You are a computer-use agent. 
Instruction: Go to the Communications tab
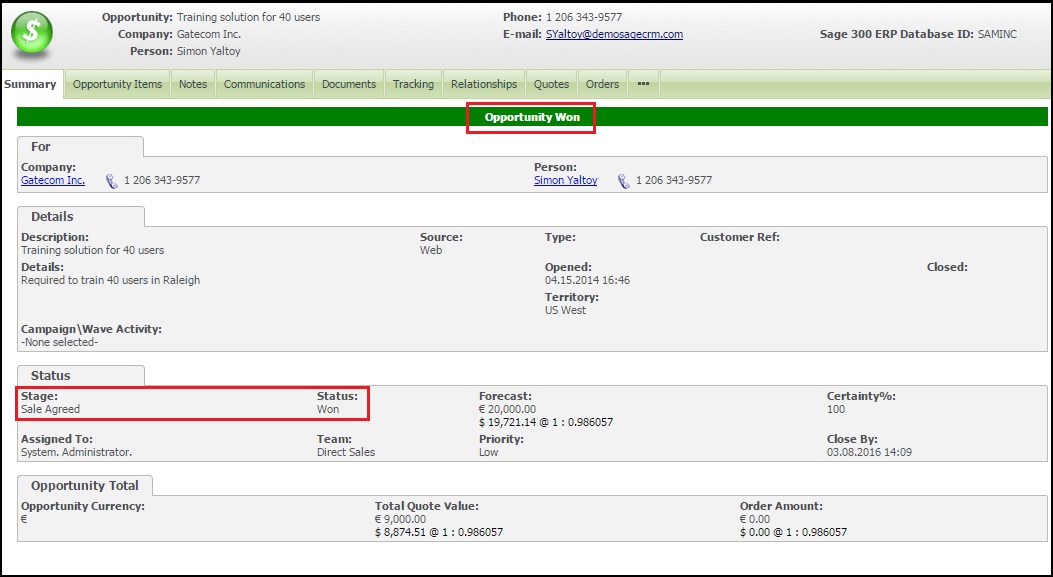(x=265, y=84)
